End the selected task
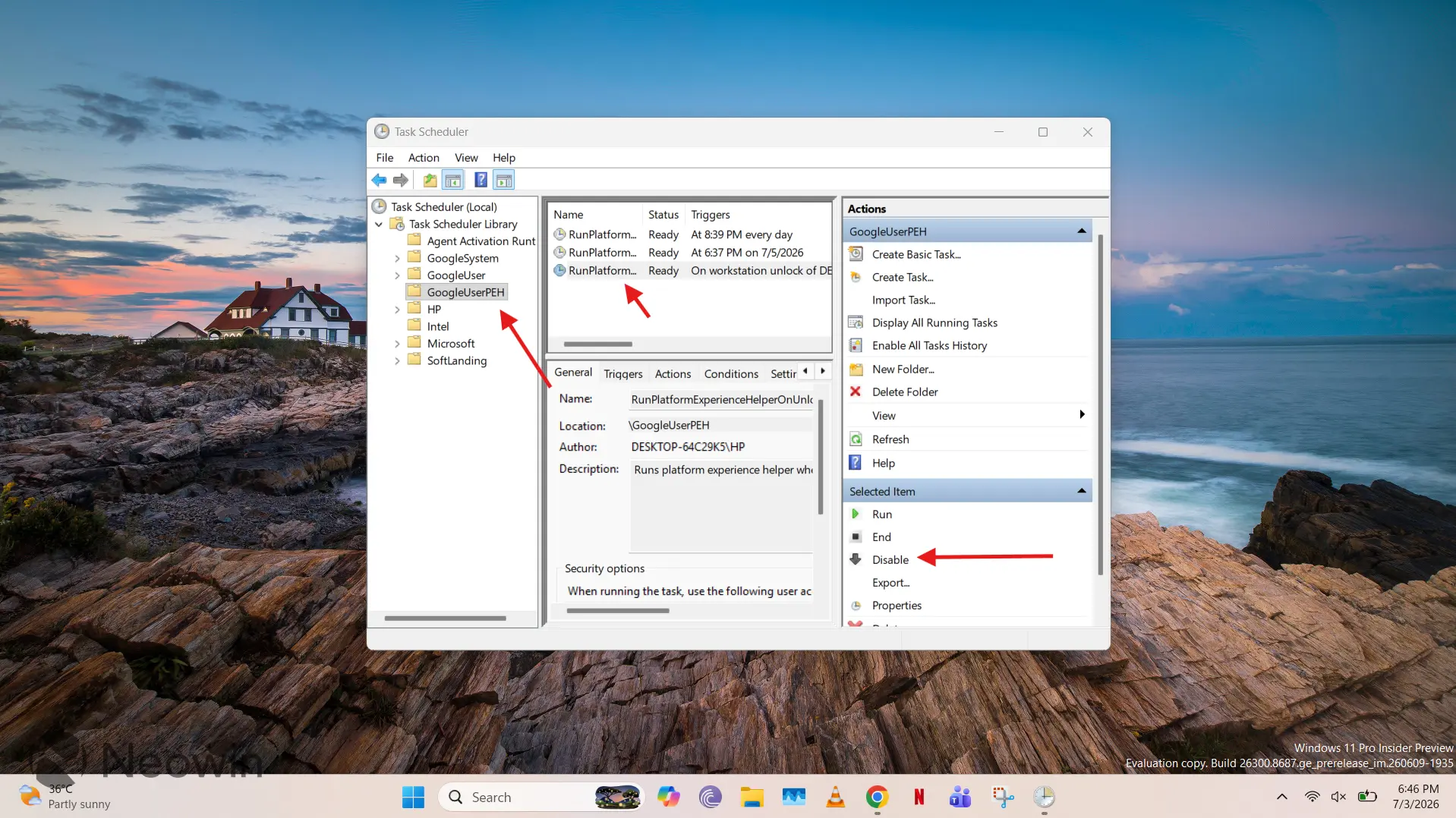This screenshot has width=1456, height=818. (x=881, y=537)
